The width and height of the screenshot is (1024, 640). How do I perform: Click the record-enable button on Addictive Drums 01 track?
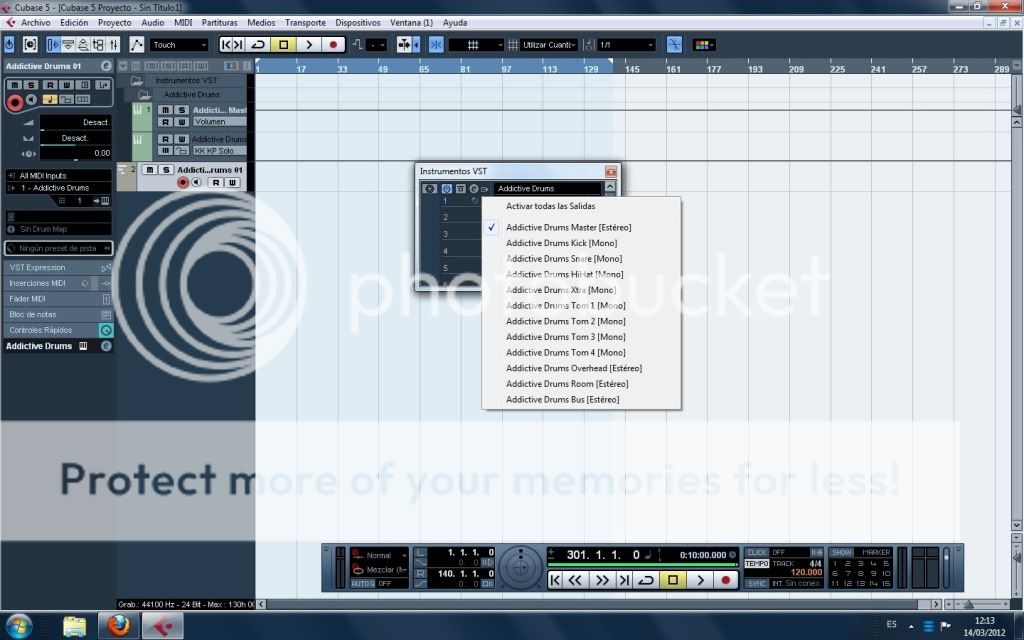pos(183,183)
